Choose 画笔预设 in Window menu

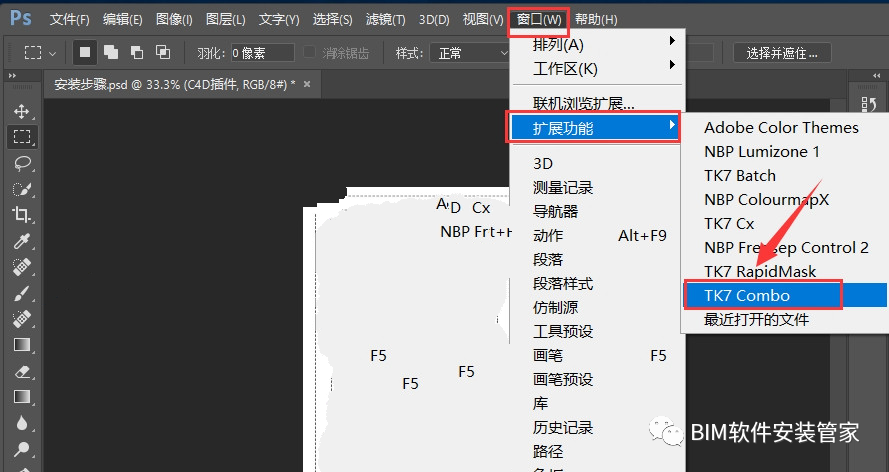click(x=598, y=379)
